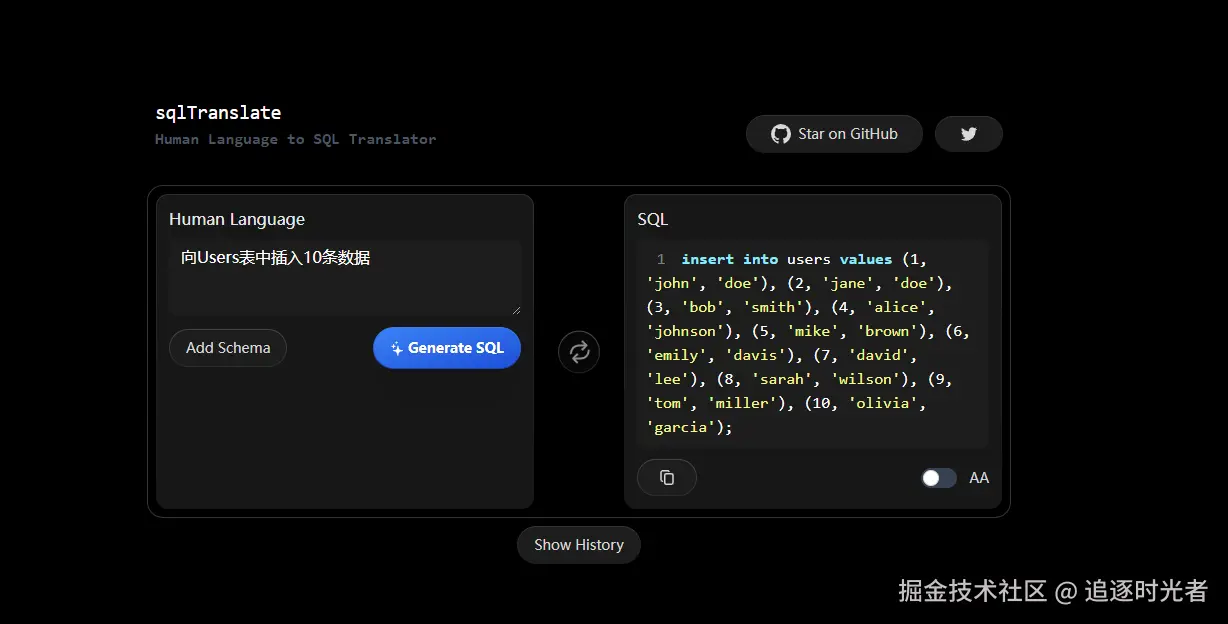Click the Twitter bird icon button
1228x624 pixels.
968,134
